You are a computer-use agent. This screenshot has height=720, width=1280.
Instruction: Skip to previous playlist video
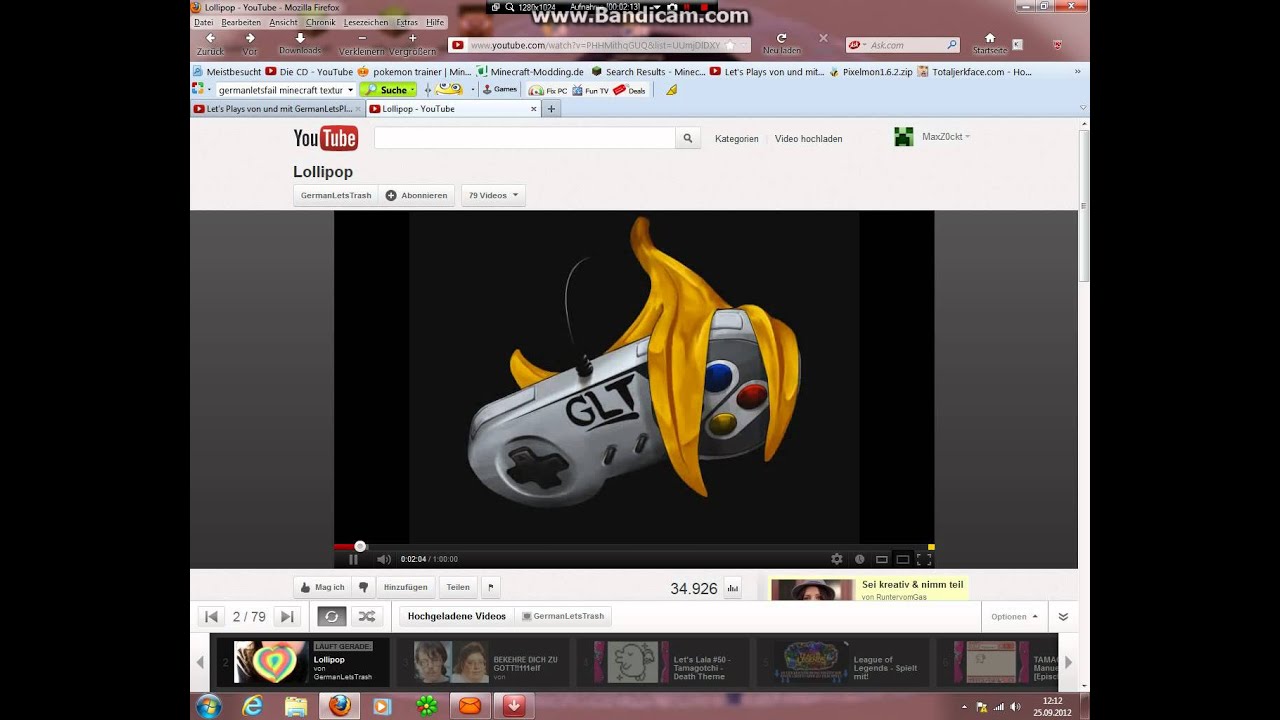[211, 617]
